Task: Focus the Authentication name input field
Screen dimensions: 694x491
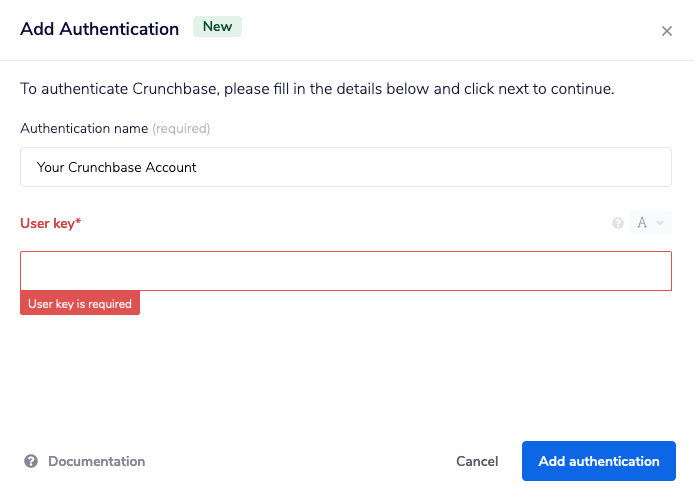Action: coord(345,167)
